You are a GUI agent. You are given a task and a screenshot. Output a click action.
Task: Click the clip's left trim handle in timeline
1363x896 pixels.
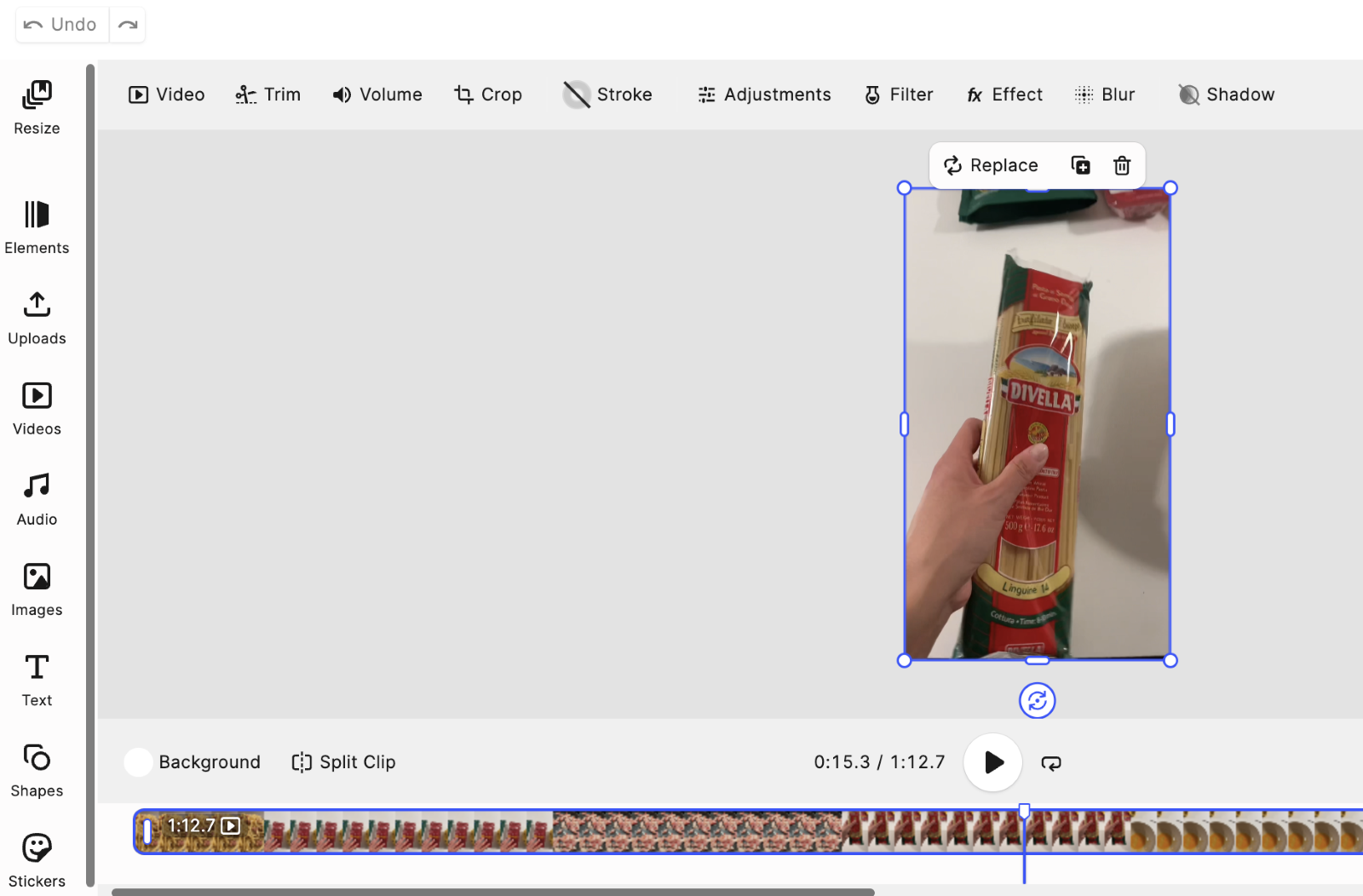pos(147,831)
